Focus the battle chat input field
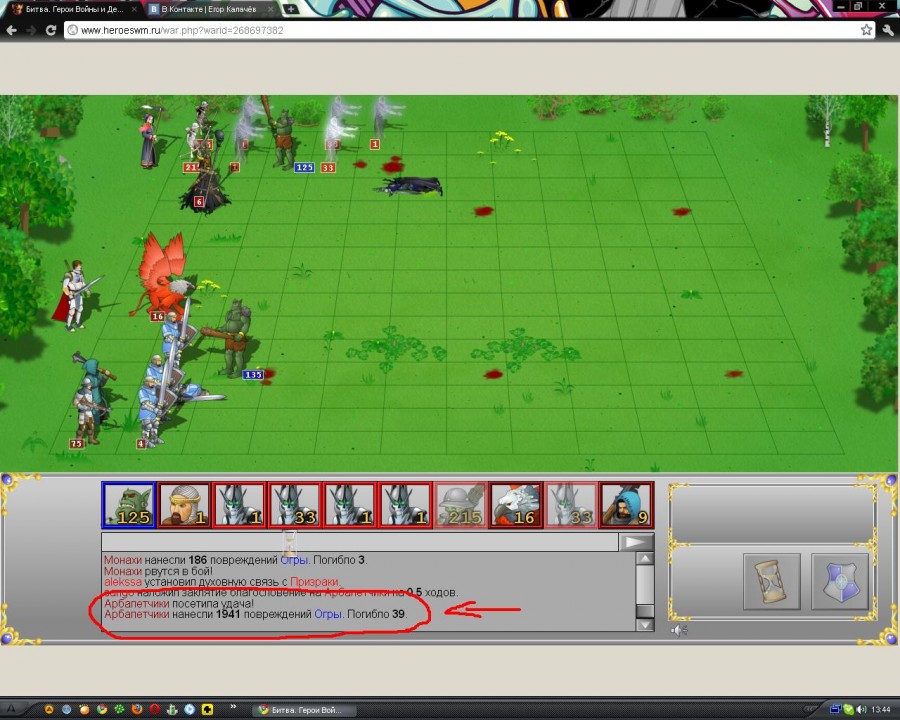This screenshot has height=720, width=900. [x=359, y=541]
